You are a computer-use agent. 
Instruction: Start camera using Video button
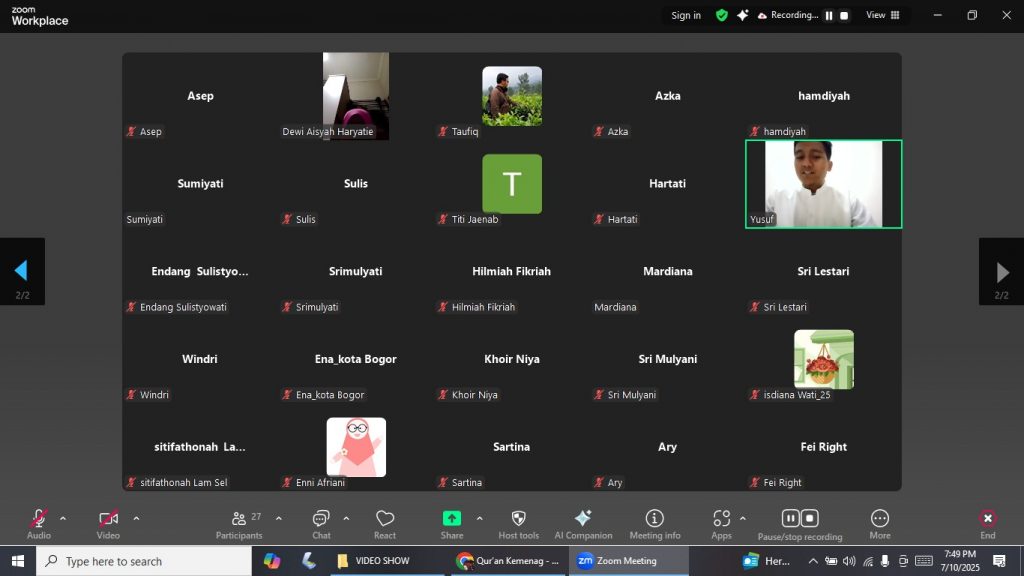pyautogui.click(x=108, y=518)
